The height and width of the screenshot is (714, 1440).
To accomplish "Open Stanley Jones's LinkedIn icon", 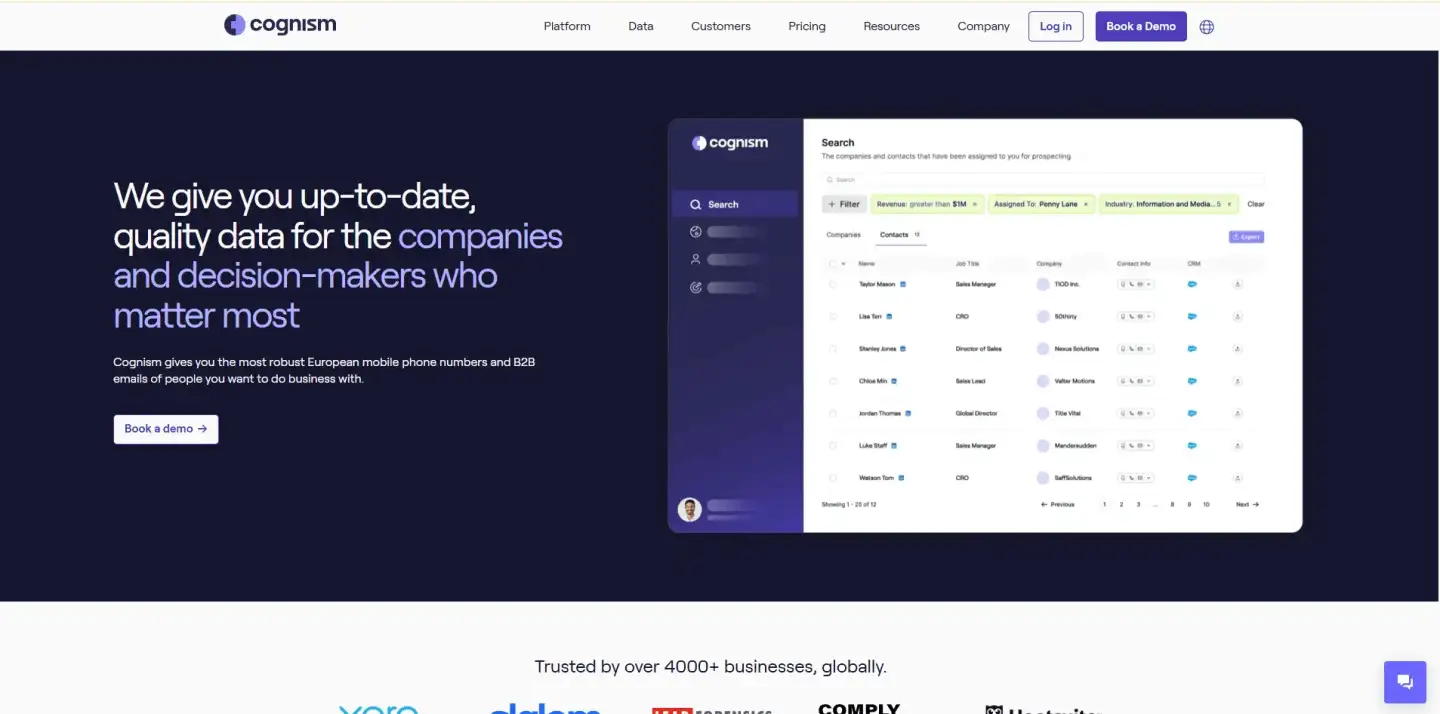I will click(x=903, y=349).
